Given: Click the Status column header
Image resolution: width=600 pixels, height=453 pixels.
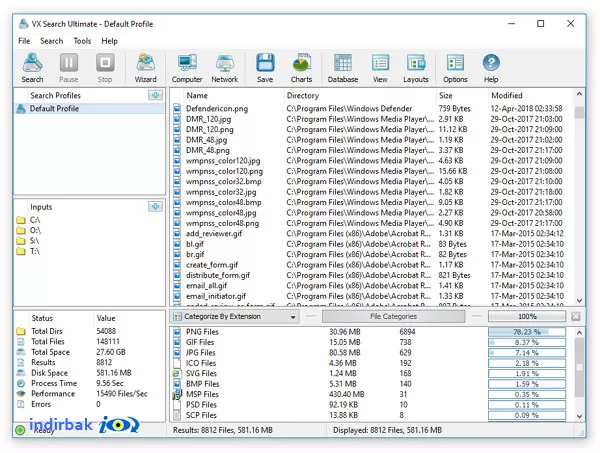Looking at the screenshot, I should point(42,318).
